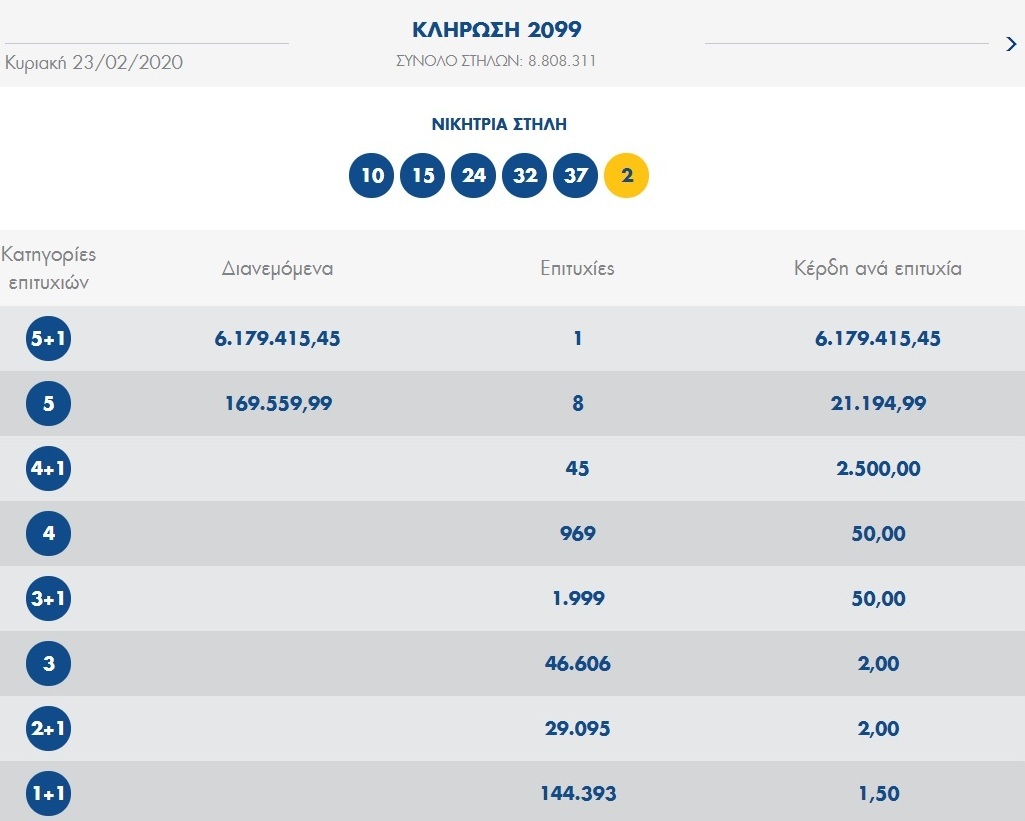Click winning number ball 32
The width and height of the screenshot is (1025, 821).
(525, 176)
